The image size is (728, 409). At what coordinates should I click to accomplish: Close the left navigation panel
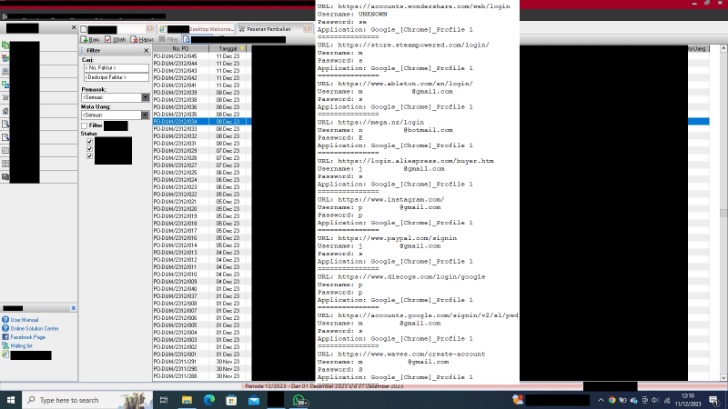tap(73, 28)
